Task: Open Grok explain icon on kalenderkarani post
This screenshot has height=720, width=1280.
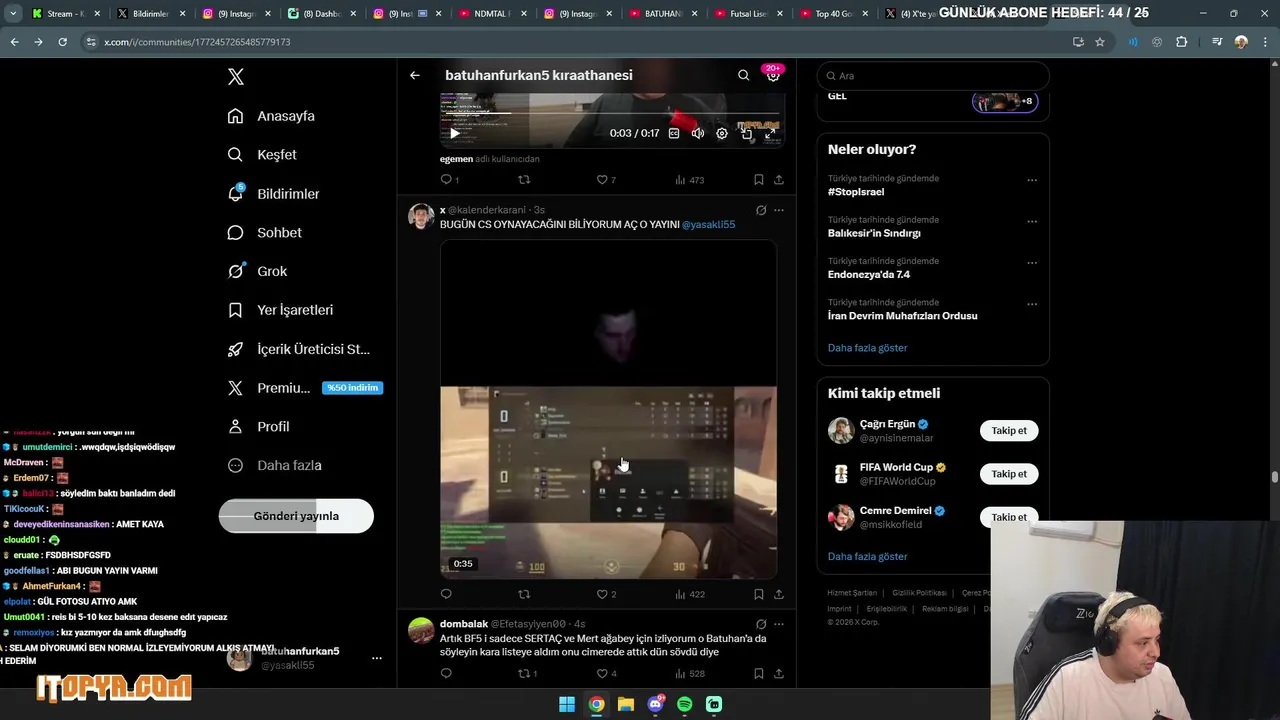Action: (761, 210)
